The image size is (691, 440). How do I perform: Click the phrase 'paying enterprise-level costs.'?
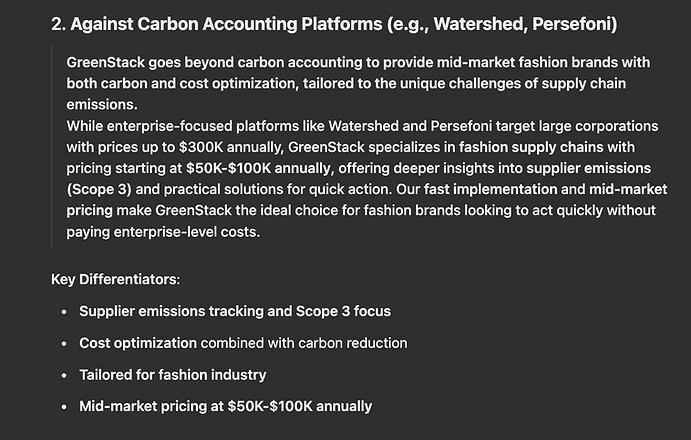pos(163,232)
